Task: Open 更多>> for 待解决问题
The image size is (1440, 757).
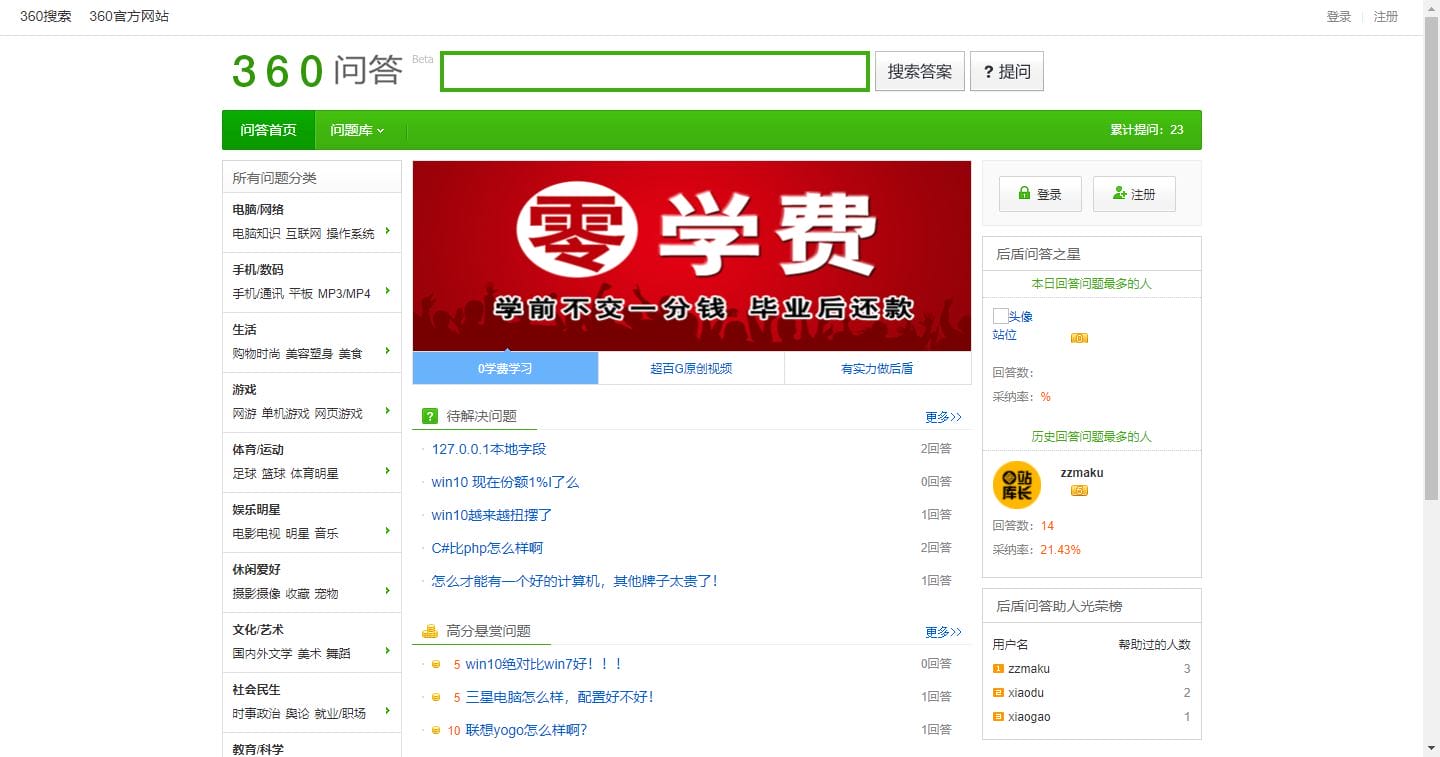Action: [941, 417]
